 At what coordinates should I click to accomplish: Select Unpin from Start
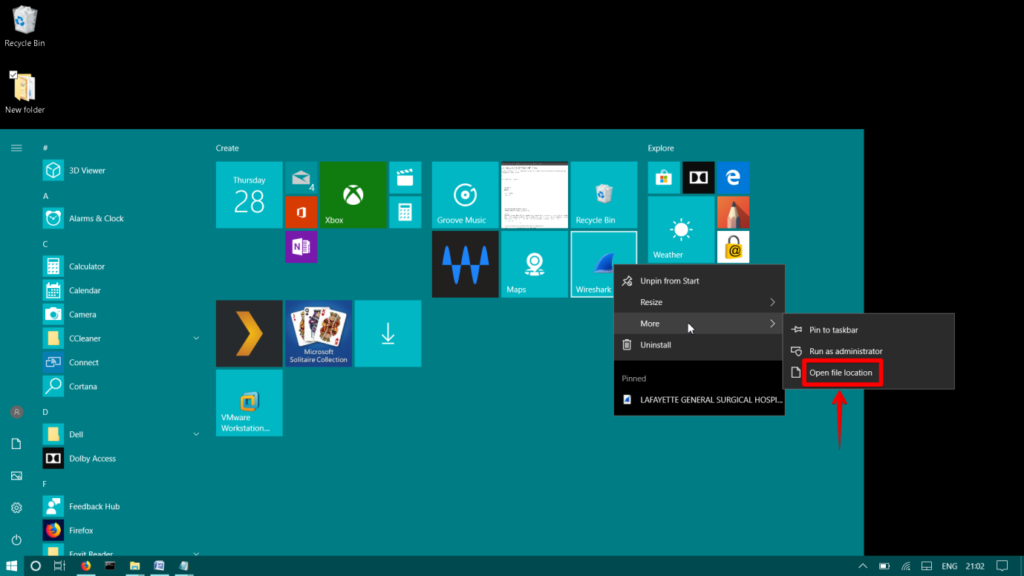699,281
